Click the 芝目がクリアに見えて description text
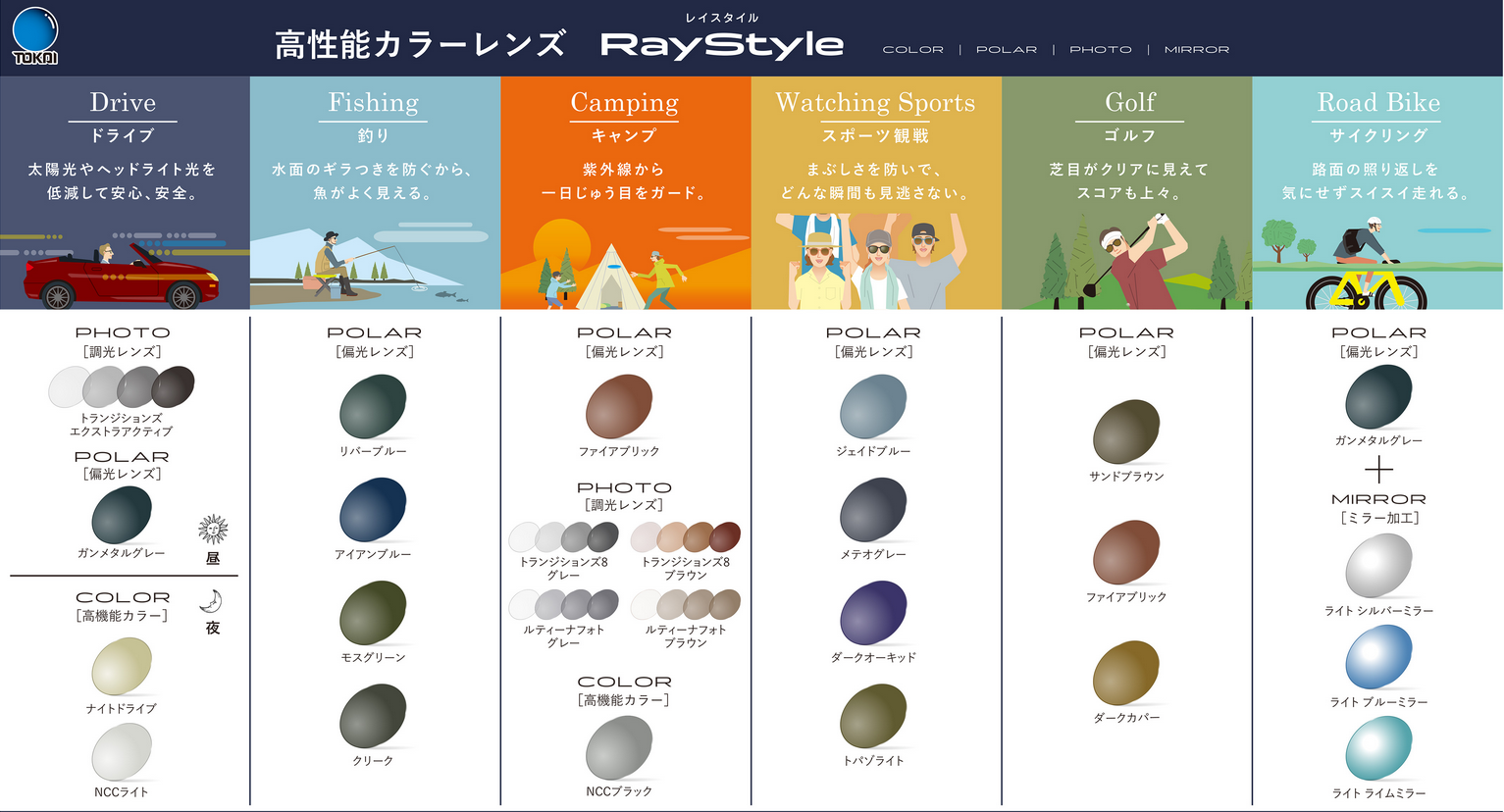The width and height of the screenshot is (1504, 812). click(1129, 169)
